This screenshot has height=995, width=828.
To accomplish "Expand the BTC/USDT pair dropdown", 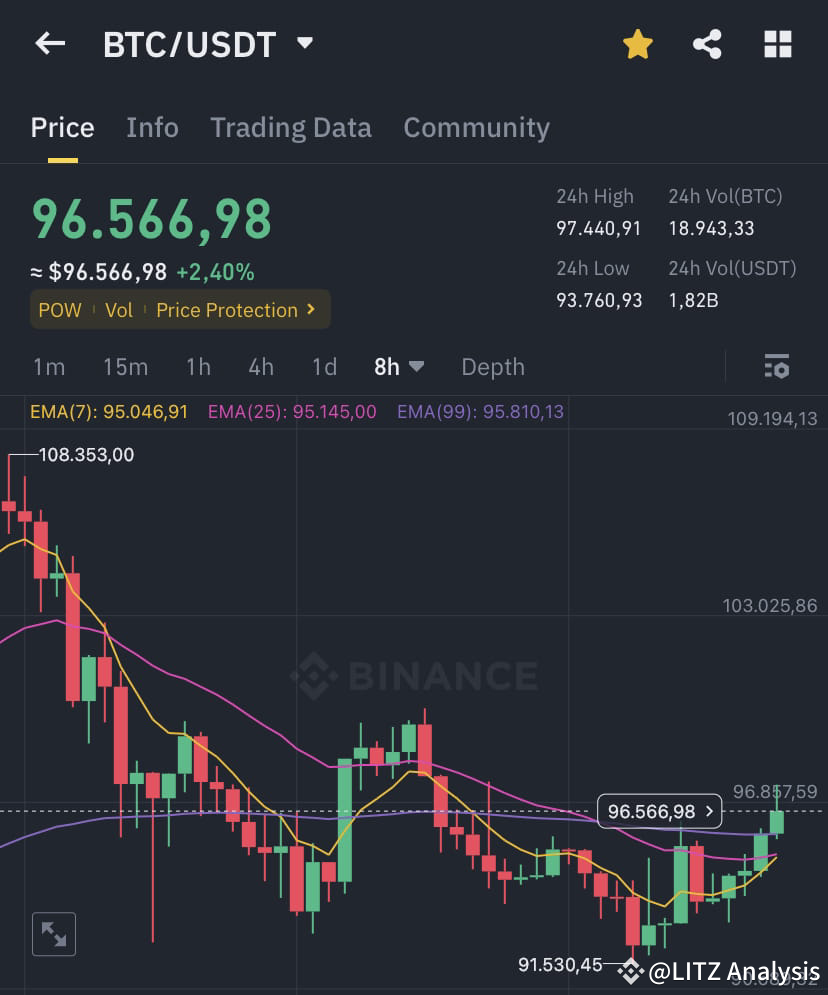I will pos(305,43).
